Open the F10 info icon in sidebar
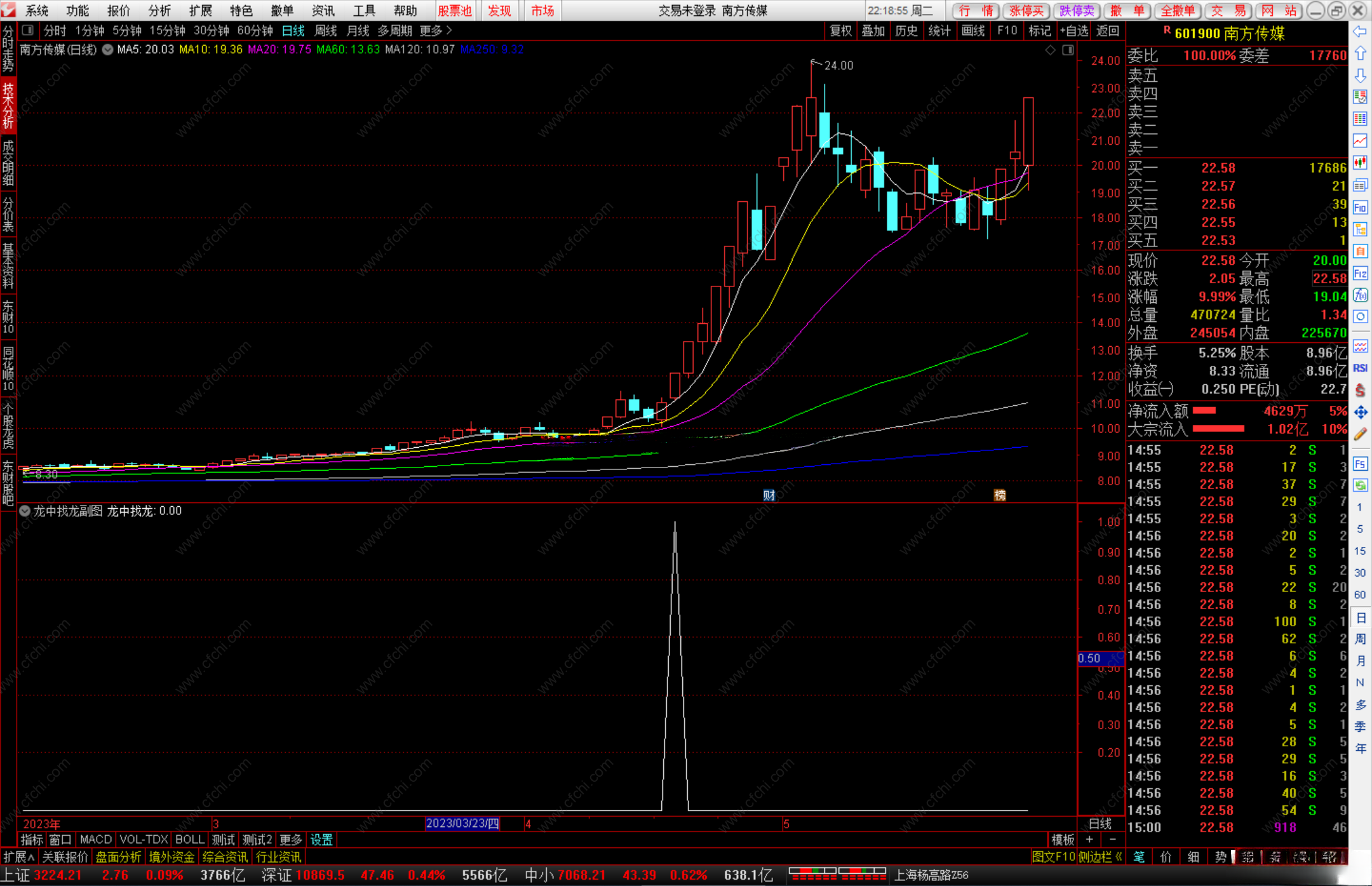The image size is (1372, 886). tap(1360, 208)
